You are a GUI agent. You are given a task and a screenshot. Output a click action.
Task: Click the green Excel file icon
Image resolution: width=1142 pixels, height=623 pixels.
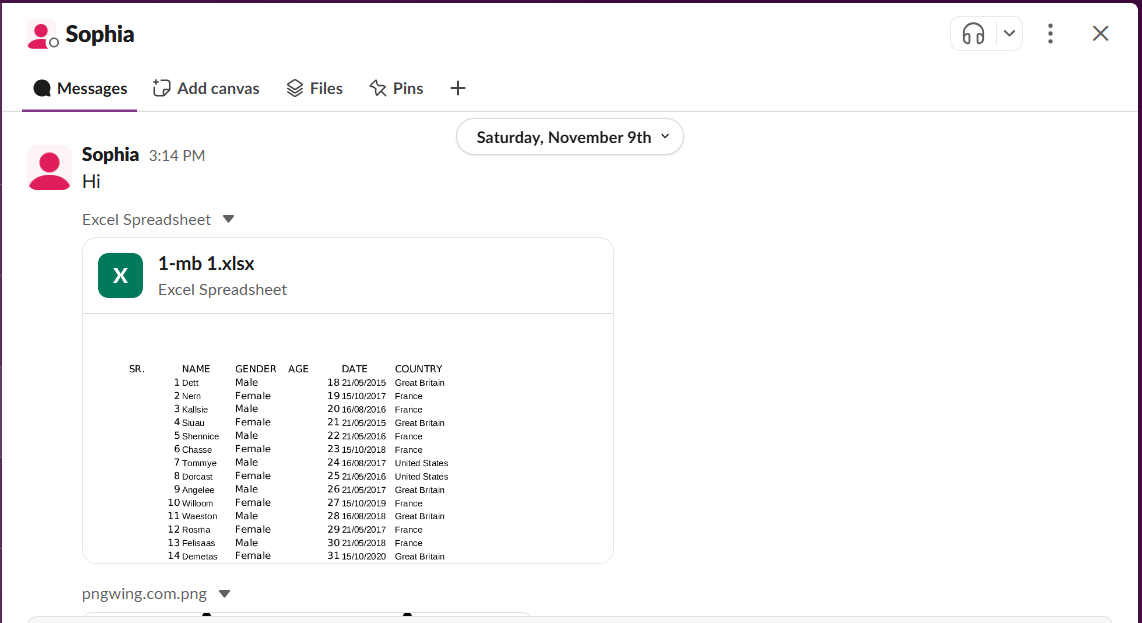[120, 275]
